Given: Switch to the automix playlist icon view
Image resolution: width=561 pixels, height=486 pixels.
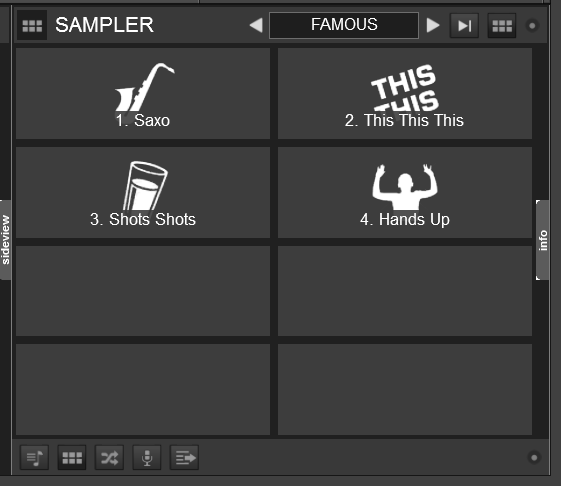Looking at the screenshot, I should pos(34,457).
